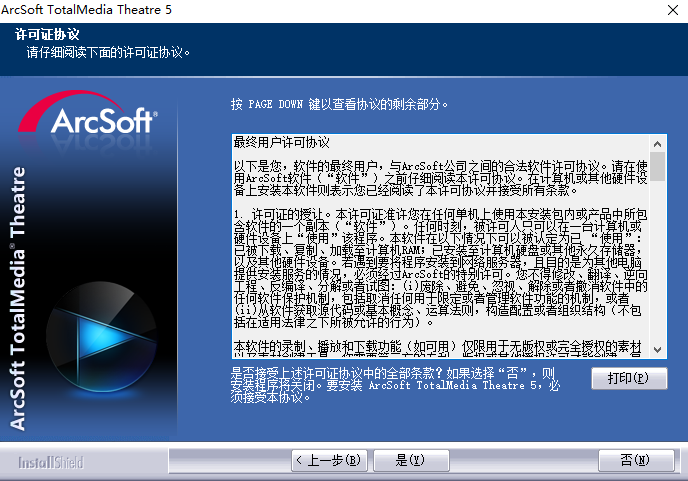Click the license scrollbar up arrow
Image resolution: width=688 pixels, height=481 pixels.
point(657,144)
